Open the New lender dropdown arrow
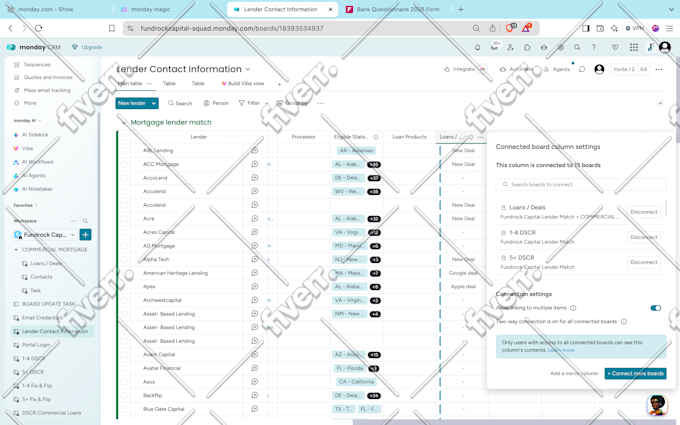This screenshot has height=425, width=680. (x=154, y=103)
